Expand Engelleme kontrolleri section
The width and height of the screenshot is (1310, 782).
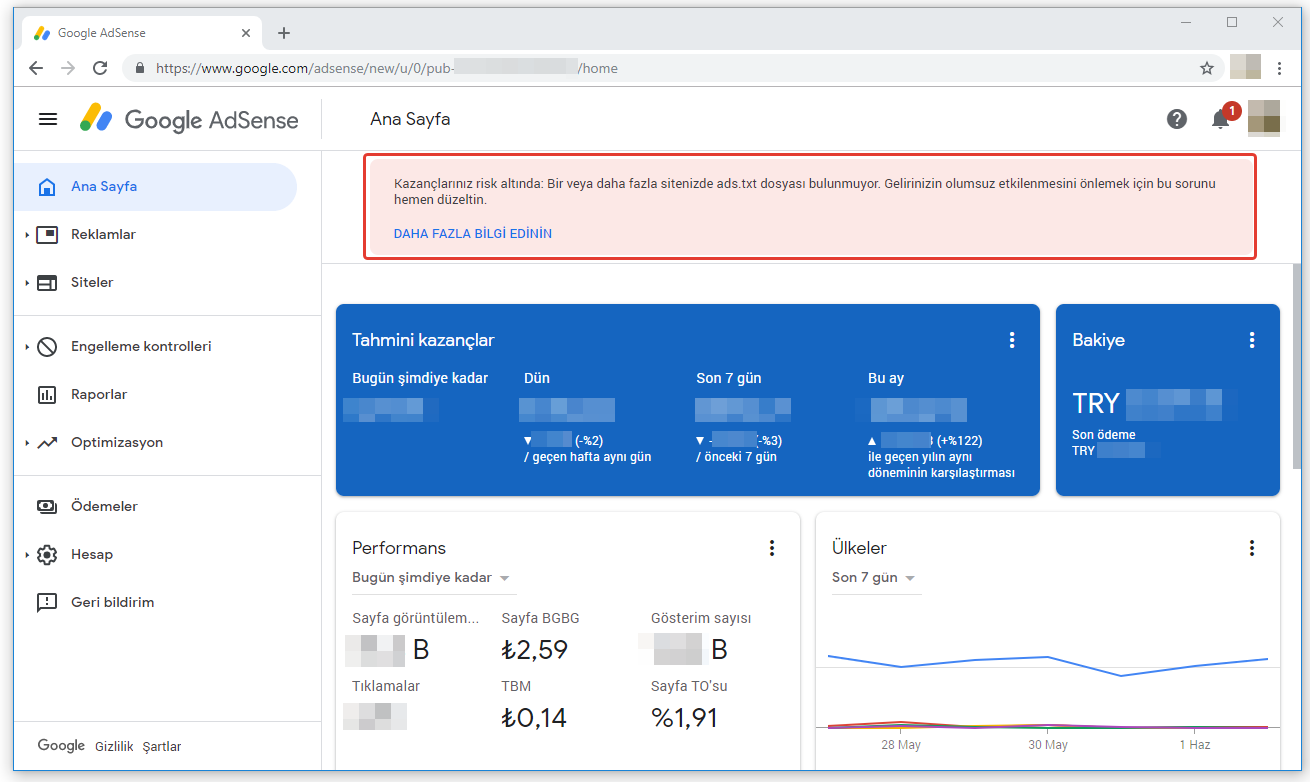[x=27, y=347]
